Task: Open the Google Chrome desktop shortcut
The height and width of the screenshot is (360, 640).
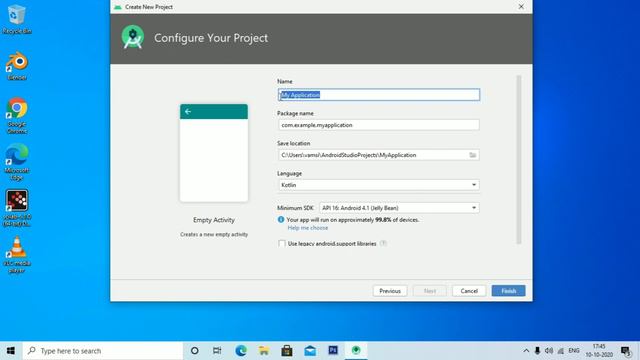Action: [x=16, y=115]
